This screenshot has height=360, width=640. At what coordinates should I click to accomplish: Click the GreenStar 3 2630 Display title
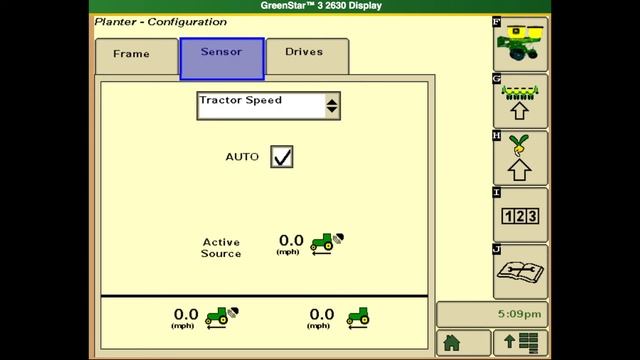(321, 6)
